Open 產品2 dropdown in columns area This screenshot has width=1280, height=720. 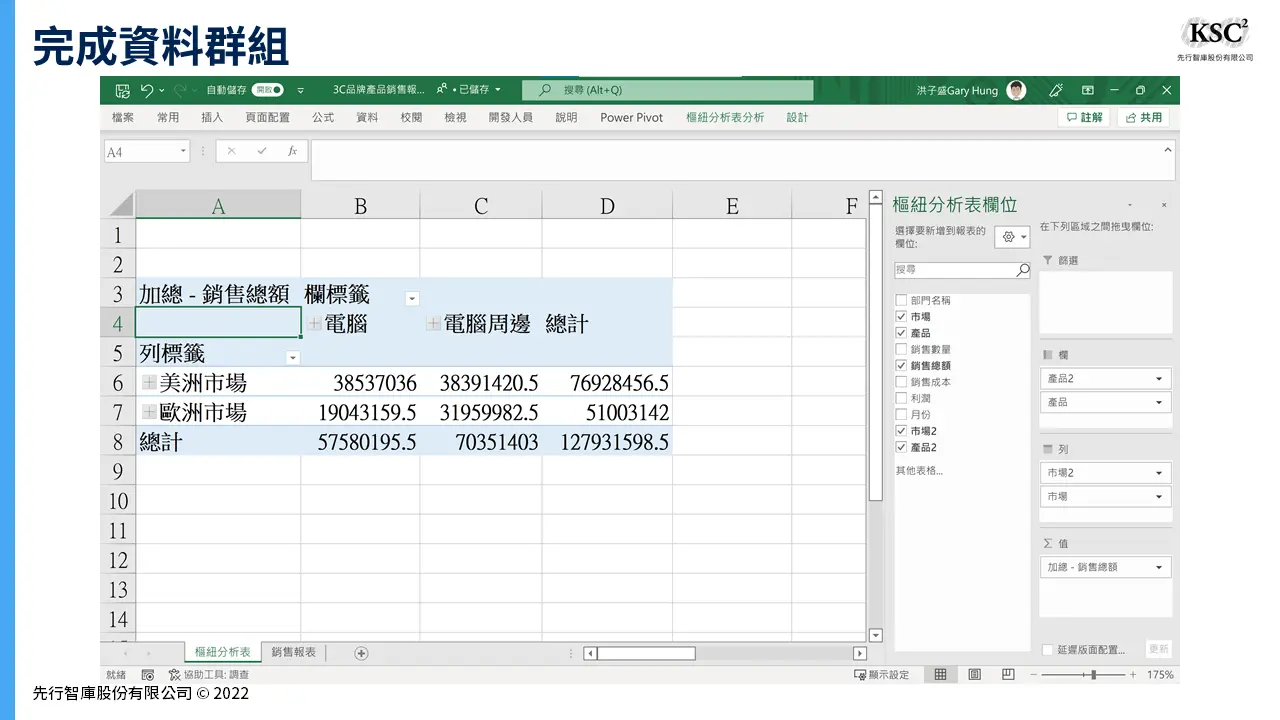(1159, 379)
